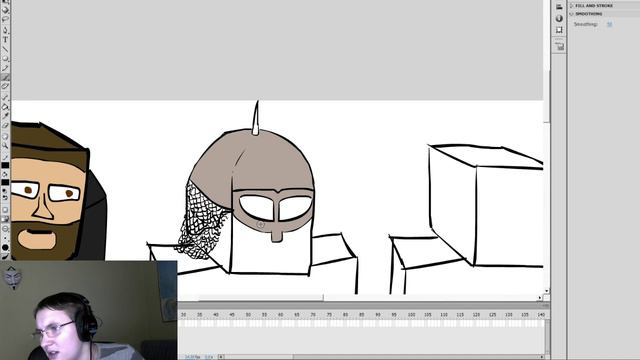Viewport: 640px width, 360px height.
Task: Edit the Smoothing value field
Action: (609, 24)
